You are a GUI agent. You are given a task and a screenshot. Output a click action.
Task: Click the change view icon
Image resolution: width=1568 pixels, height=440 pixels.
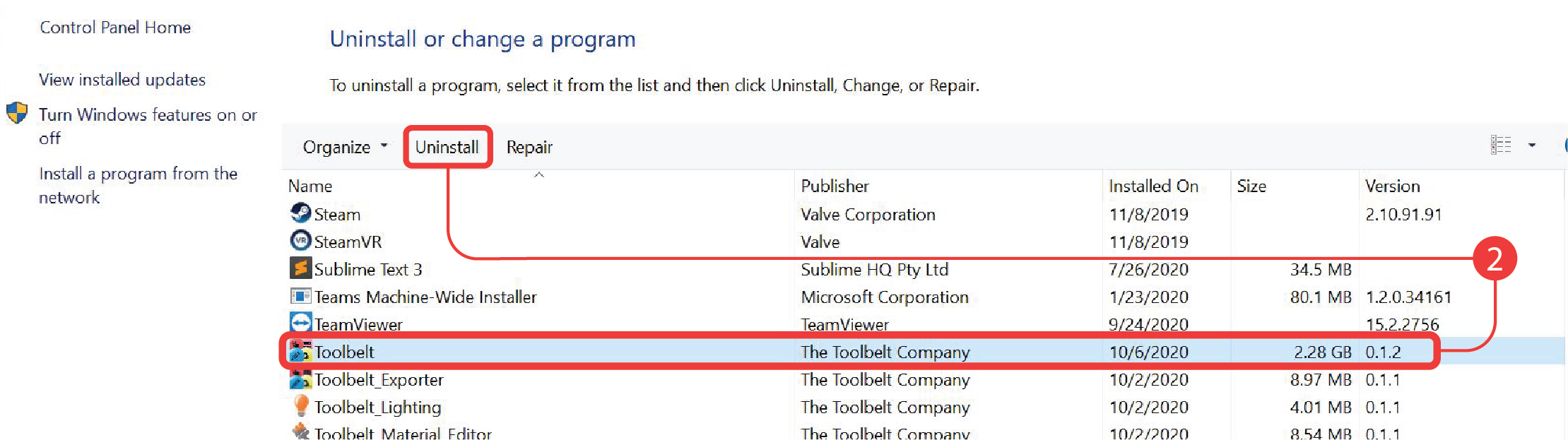click(1502, 145)
